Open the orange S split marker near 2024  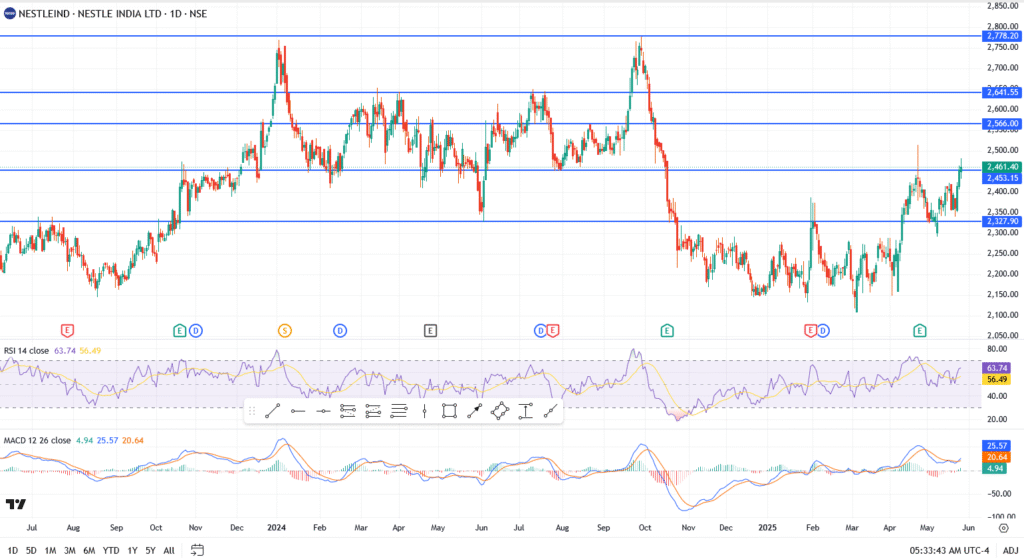285,331
